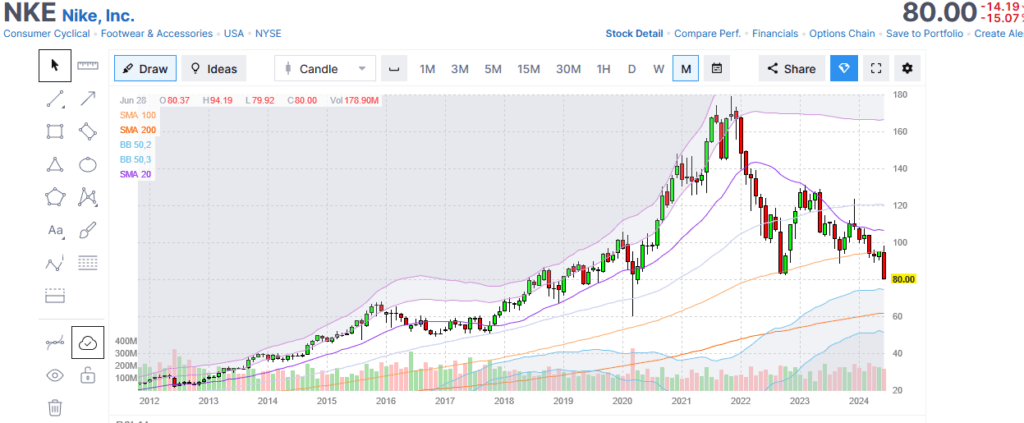Click the SMA 200 legend label

pyautogui.click(x=138, y=130)
